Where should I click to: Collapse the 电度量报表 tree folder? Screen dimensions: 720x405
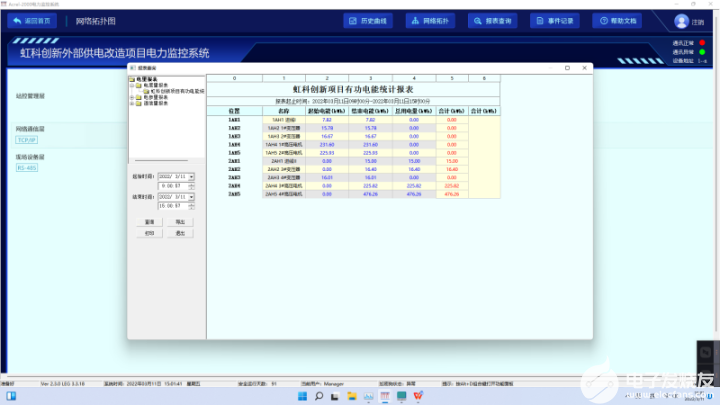click(132, 85)
